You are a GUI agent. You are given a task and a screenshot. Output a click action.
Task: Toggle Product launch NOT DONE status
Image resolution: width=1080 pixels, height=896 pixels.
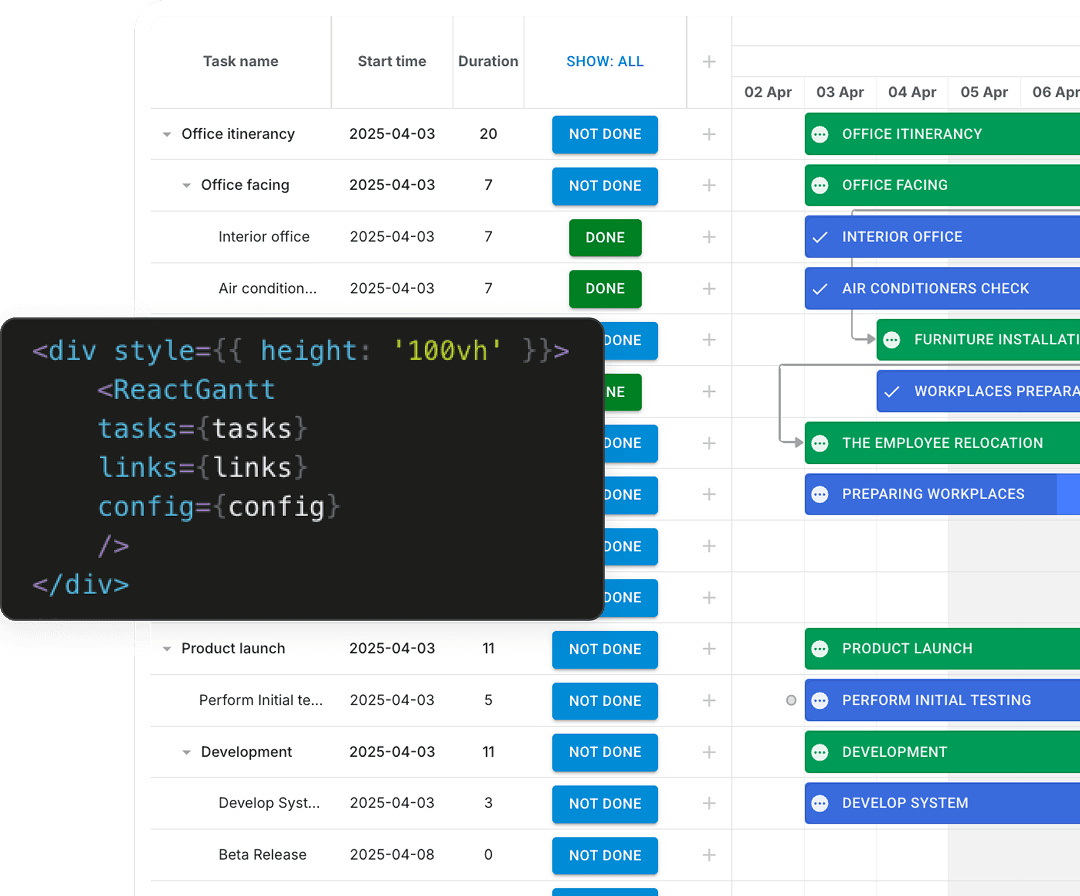pyautogui.click(x=605, y=649)
